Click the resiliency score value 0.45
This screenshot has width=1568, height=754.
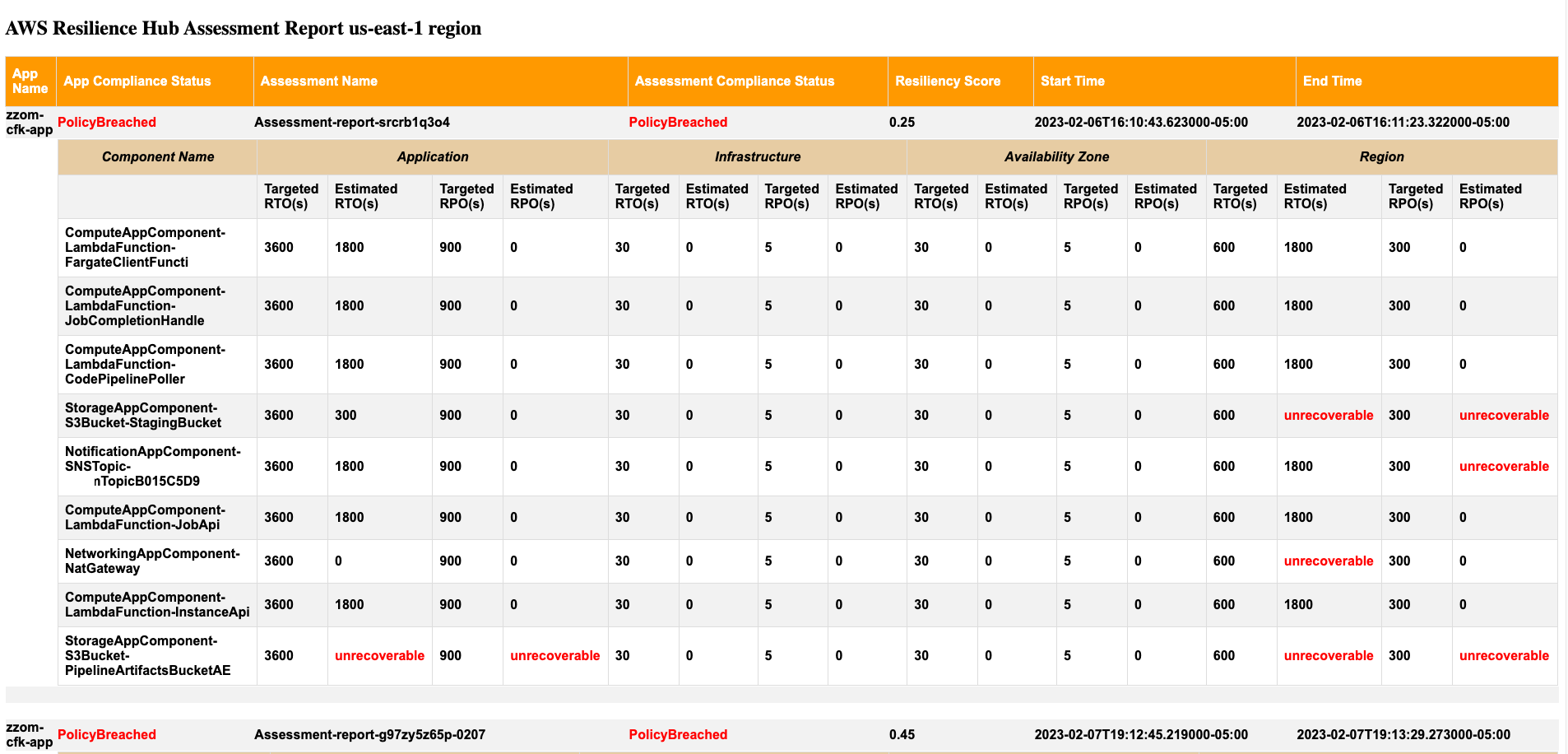902,735
